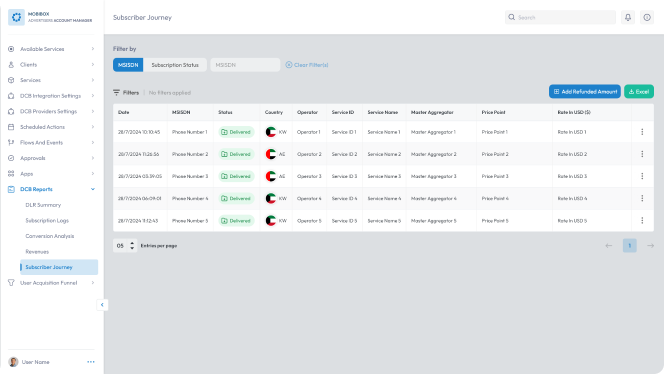
Task: Open Subscriber Journey menu item
Action: click(x=59, y=267)
